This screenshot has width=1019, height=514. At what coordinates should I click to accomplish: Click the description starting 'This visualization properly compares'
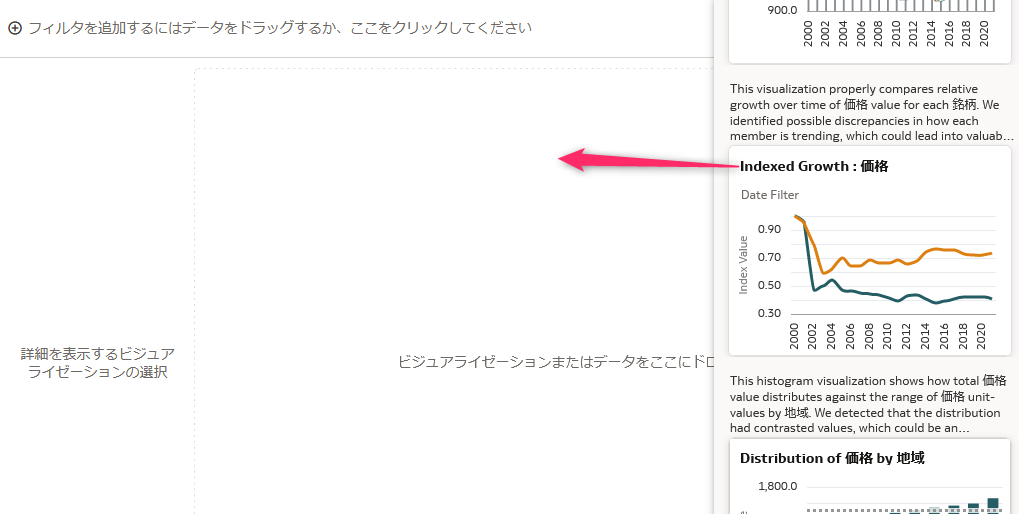coord(871,112)
